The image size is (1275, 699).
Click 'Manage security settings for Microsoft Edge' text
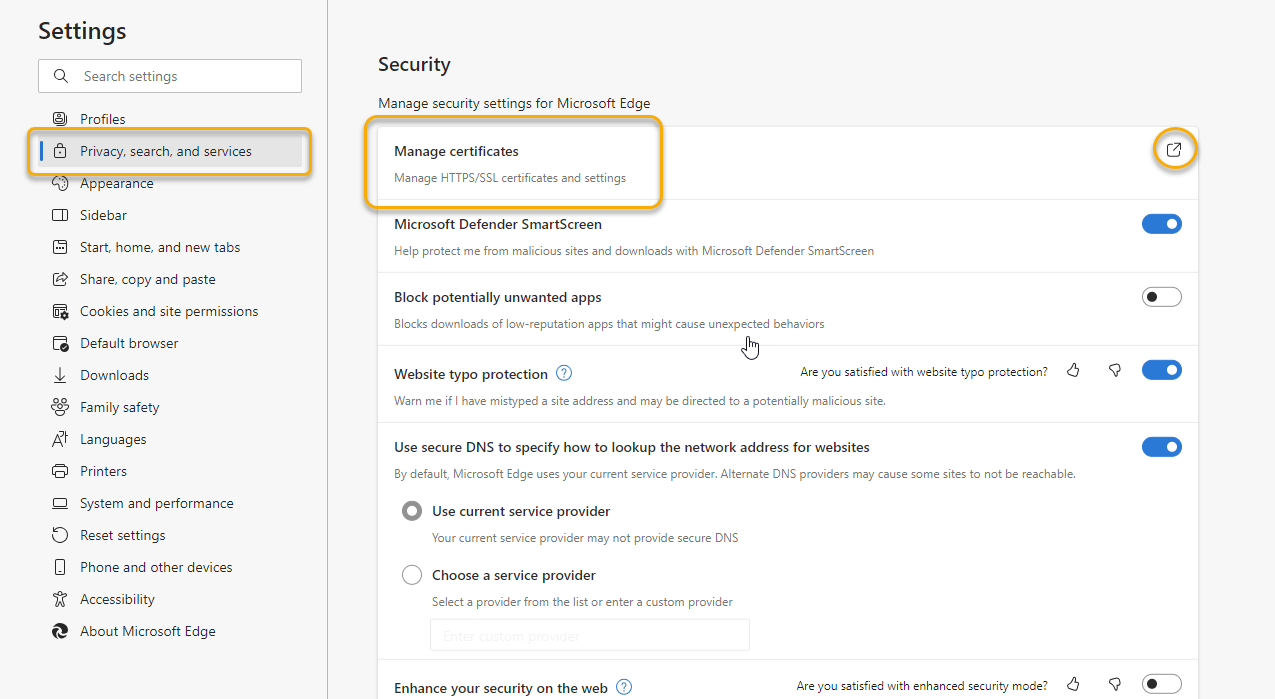514,103
